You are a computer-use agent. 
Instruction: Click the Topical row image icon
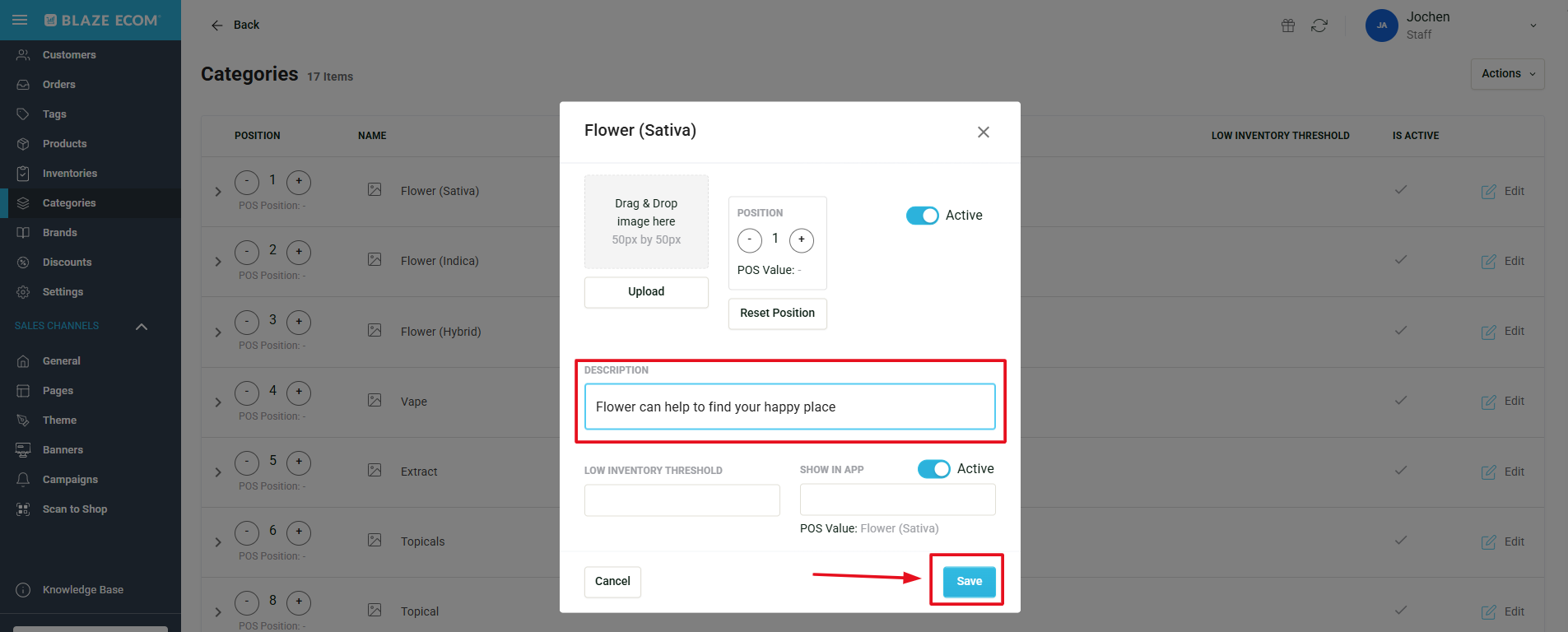pos(375,611)
